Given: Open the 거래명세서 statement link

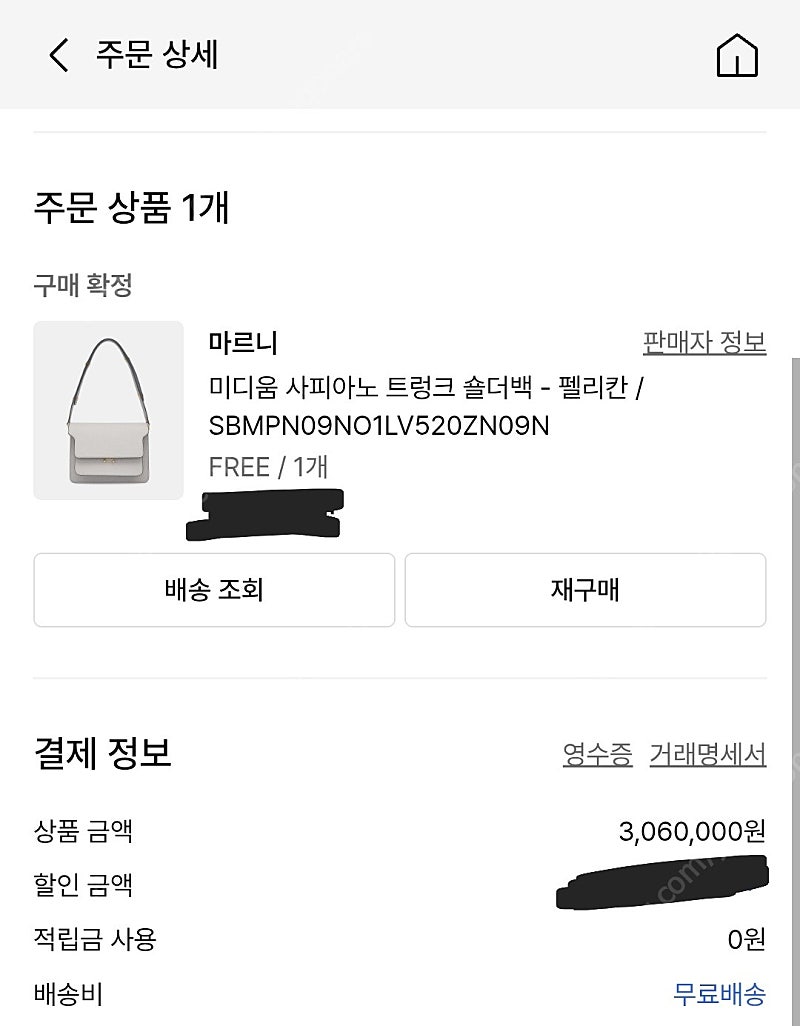Looking at the screenshot, I should [x=708, y=754].
